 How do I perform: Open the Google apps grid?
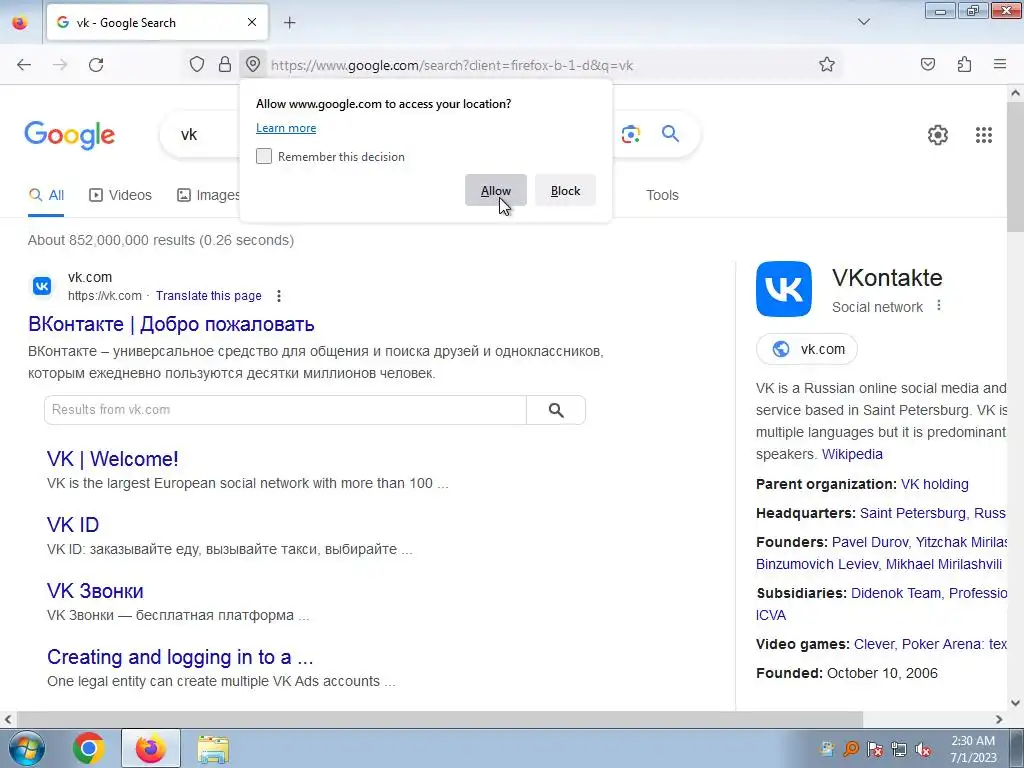984,135
